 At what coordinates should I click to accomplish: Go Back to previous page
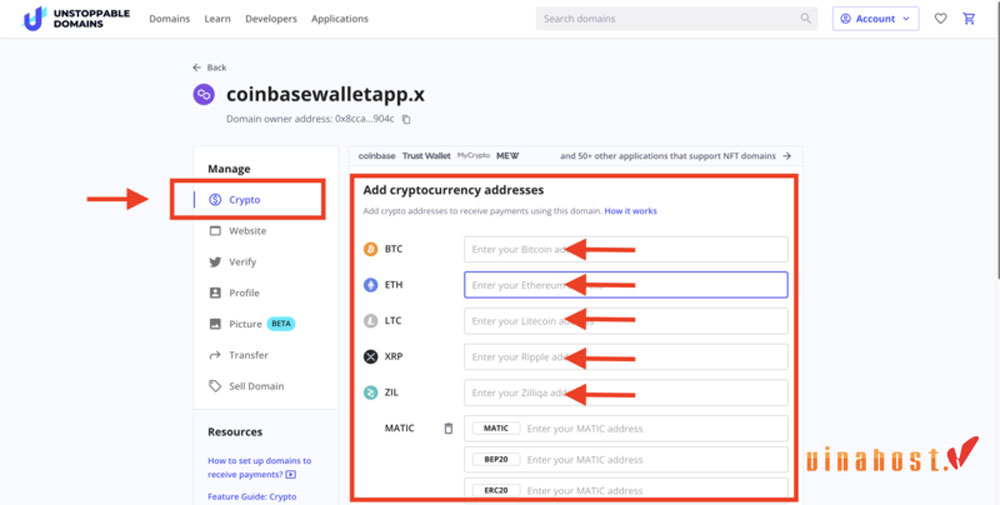(x=210, y=68)
